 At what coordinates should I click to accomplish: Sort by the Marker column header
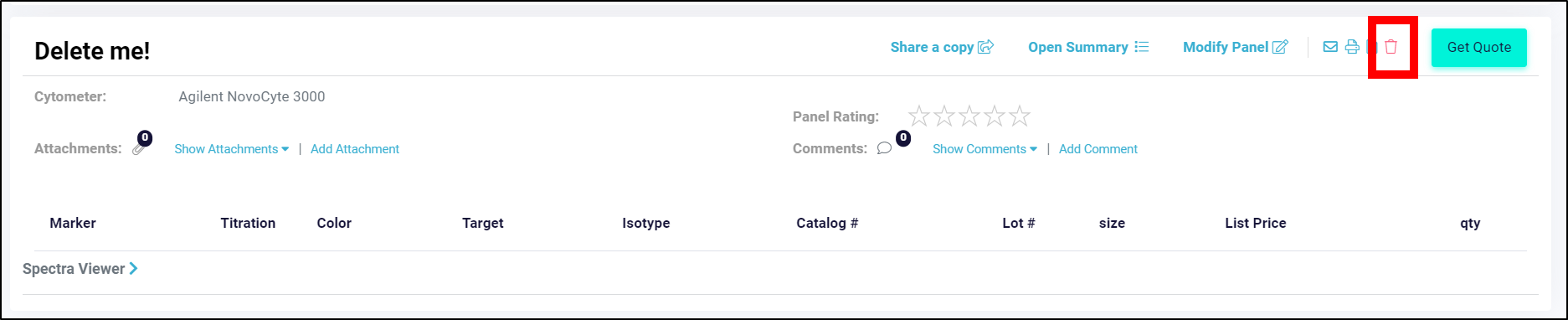pos(73,223)
